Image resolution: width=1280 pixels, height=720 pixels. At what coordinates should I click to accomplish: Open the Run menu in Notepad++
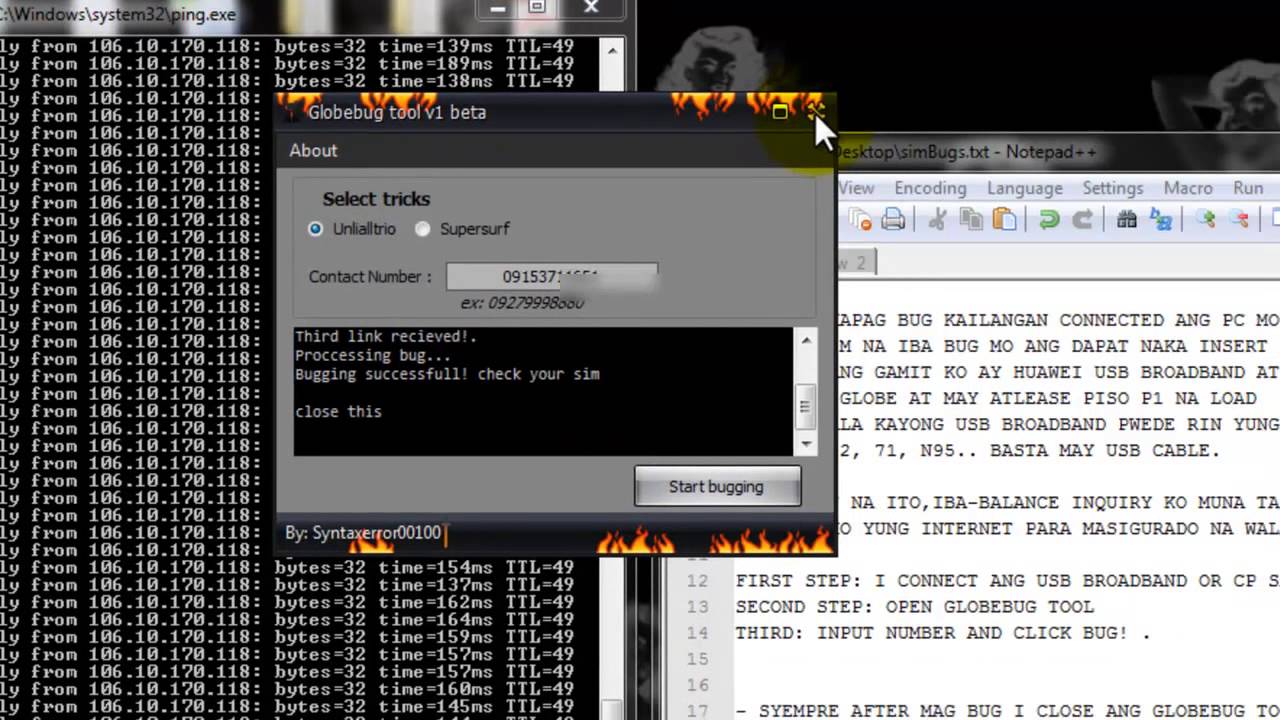click(1248, 188)
